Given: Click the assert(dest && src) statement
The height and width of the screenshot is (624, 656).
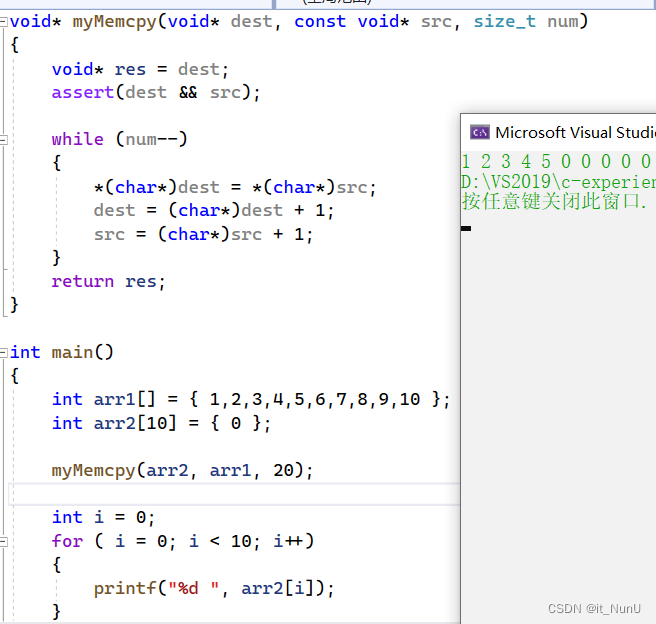Looking at the screenshot, I should (156, 92).
